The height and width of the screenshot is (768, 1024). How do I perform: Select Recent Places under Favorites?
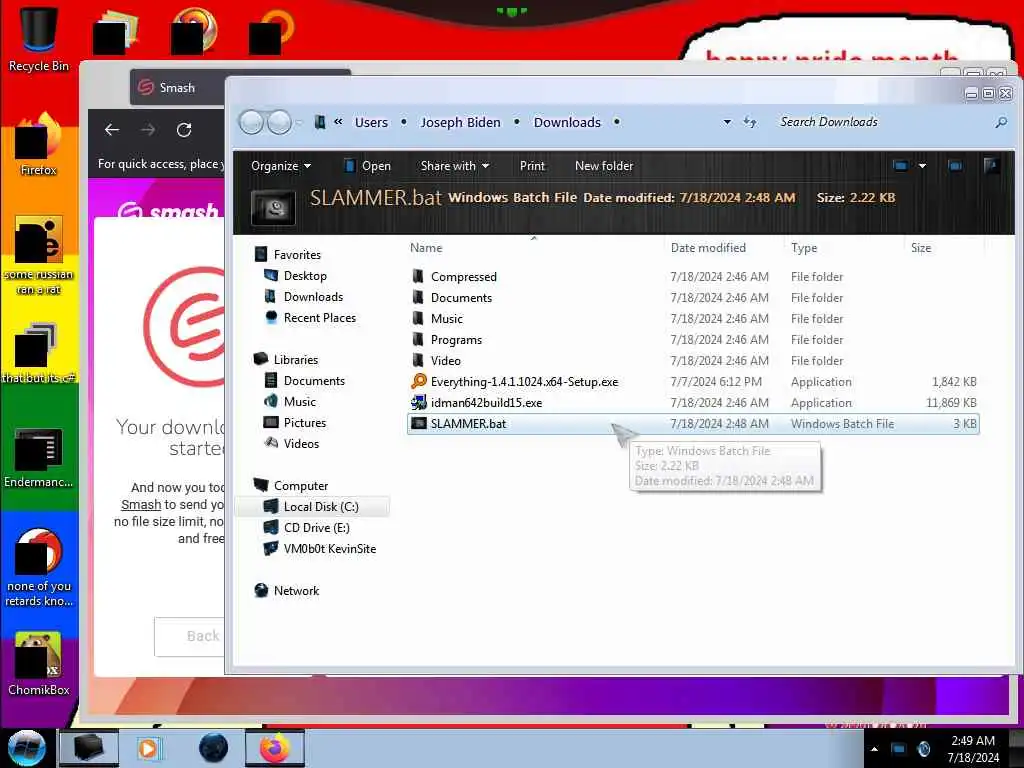[319, 317]
